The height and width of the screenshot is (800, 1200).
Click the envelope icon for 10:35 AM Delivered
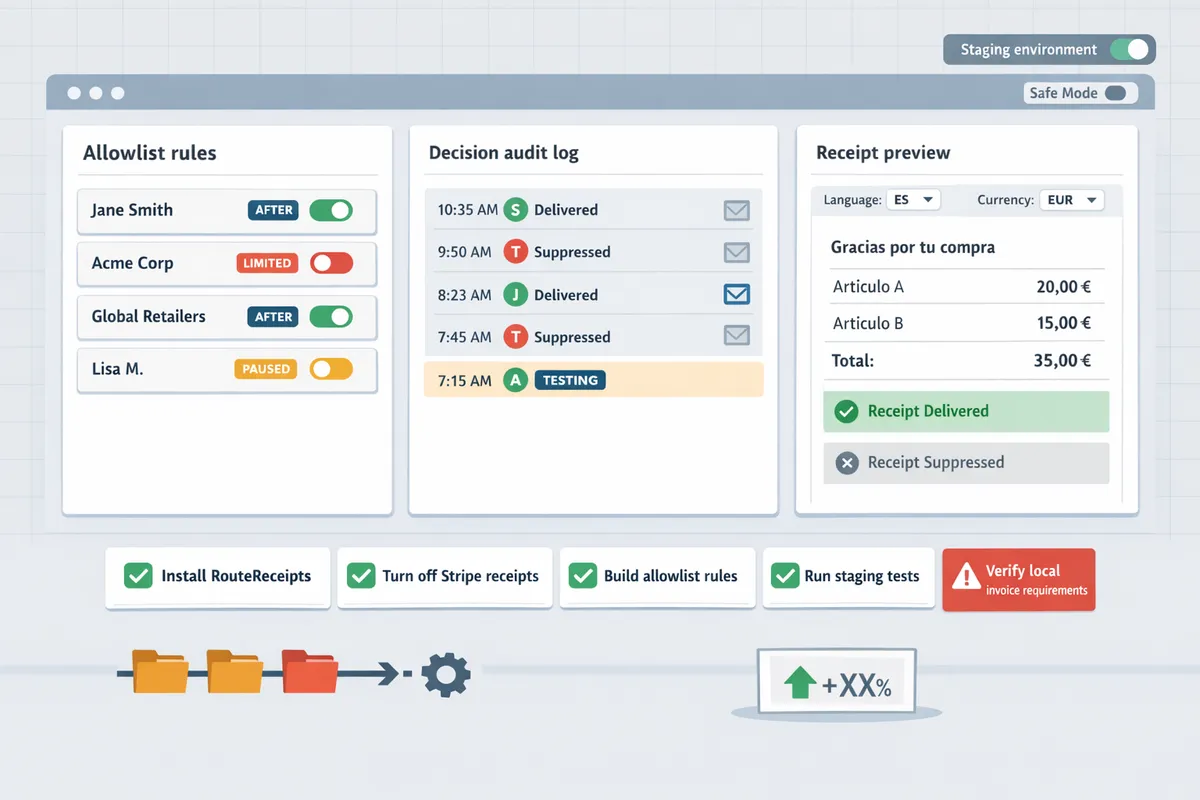click(737, 210)
